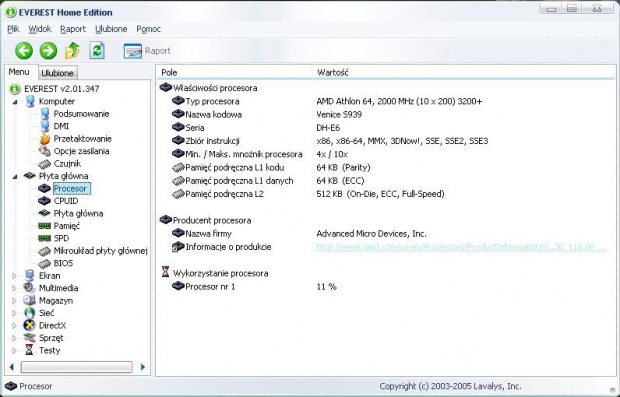
Task: Click the Producent procesora group header
Action: coord(205,220)
